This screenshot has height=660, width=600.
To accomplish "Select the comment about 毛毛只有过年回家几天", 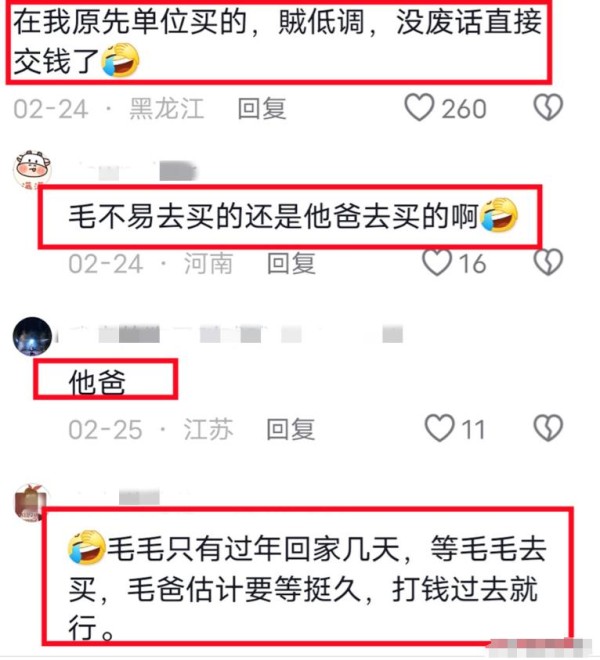I will click(307, 588).
